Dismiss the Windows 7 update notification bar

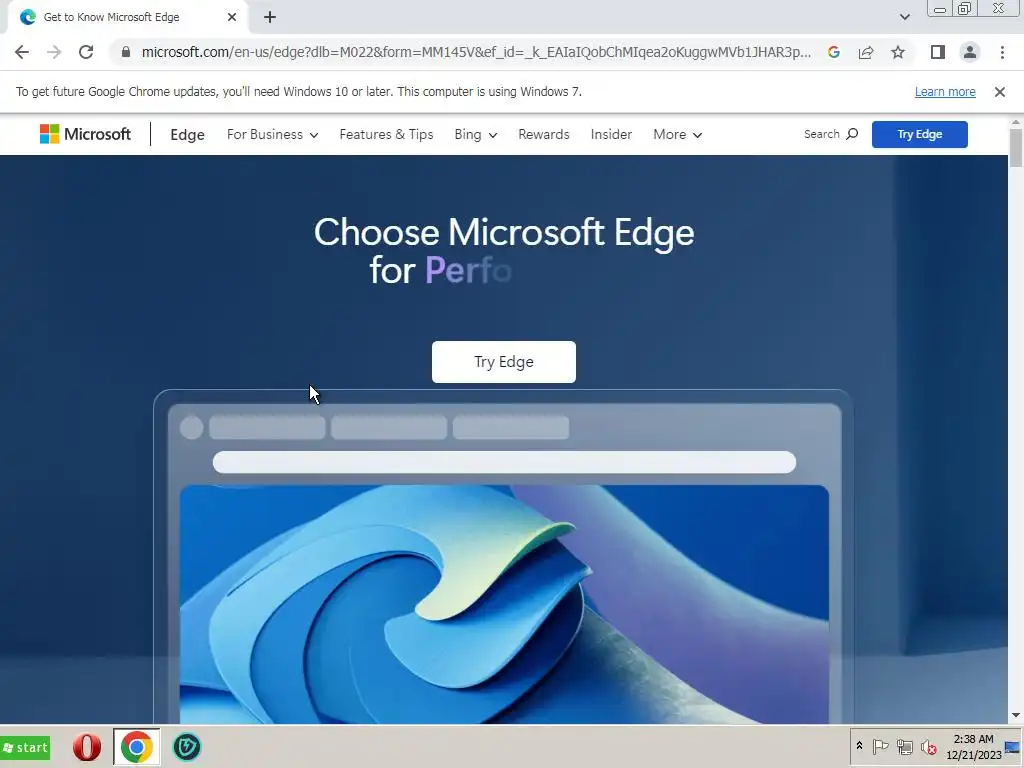click(1000, 92)
